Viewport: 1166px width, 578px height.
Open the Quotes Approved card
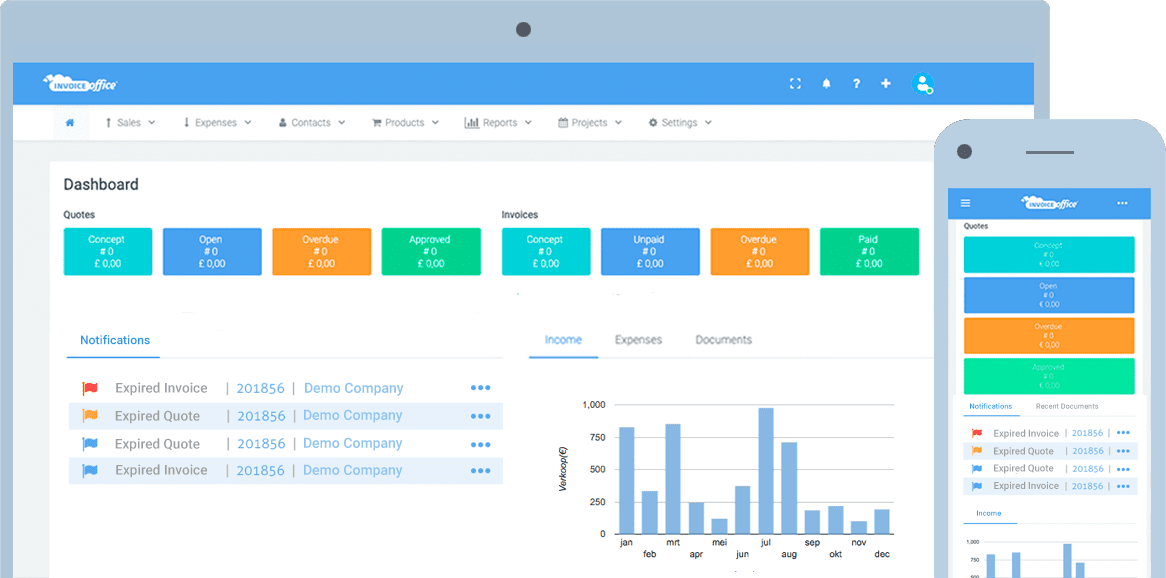(x=431, y=251)
